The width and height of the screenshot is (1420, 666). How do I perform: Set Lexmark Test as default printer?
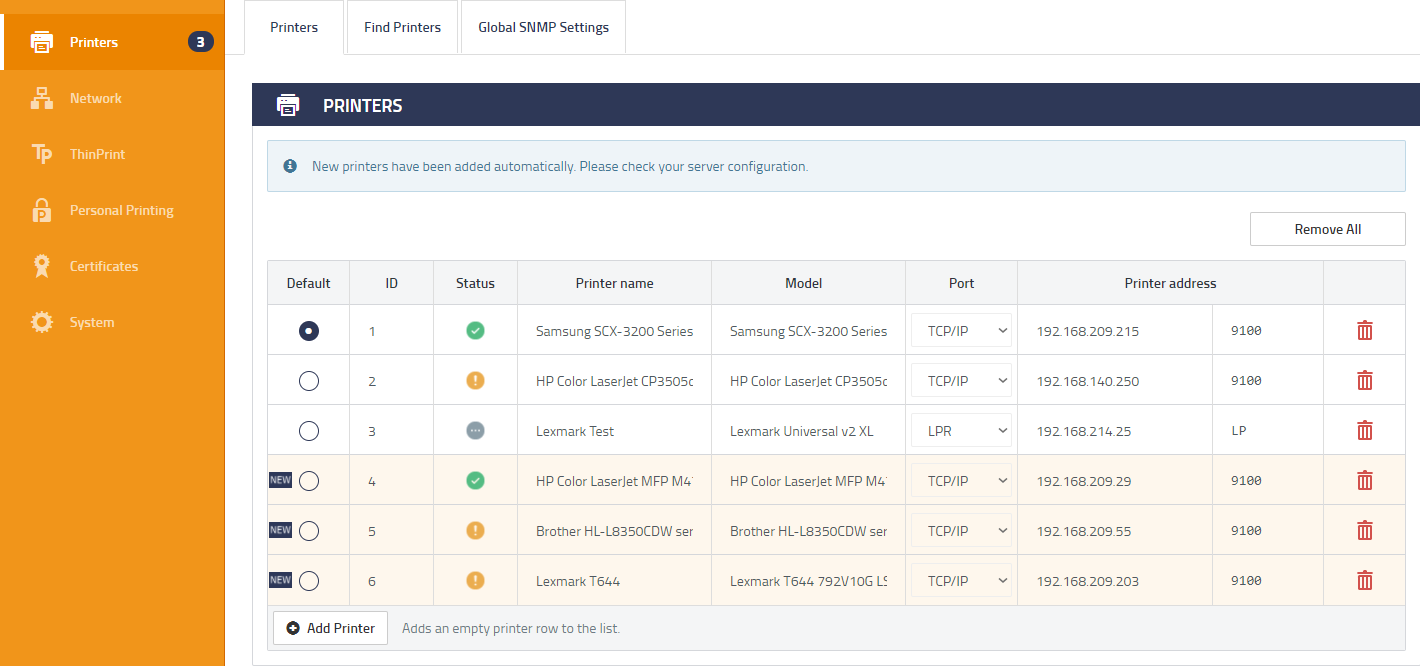309,430
